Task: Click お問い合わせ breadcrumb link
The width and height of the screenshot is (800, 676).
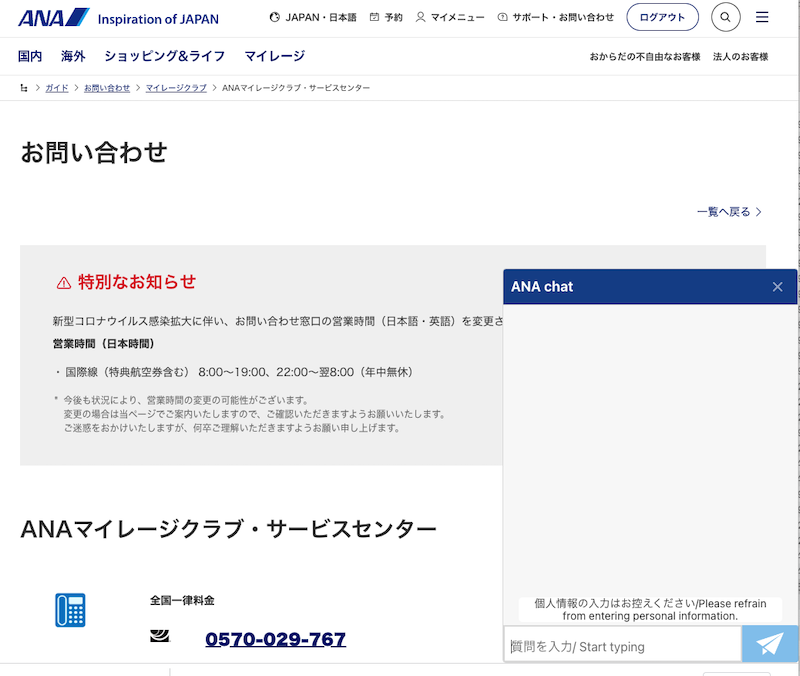Action: pyautogui.click(x=107, y=88)
